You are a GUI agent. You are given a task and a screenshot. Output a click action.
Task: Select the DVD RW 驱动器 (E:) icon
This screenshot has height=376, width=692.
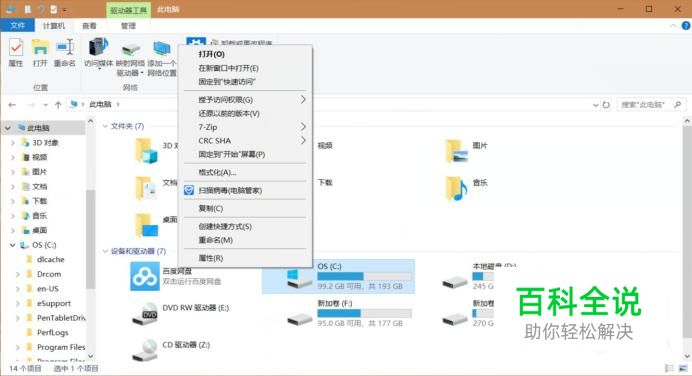(x=145, y=313)
